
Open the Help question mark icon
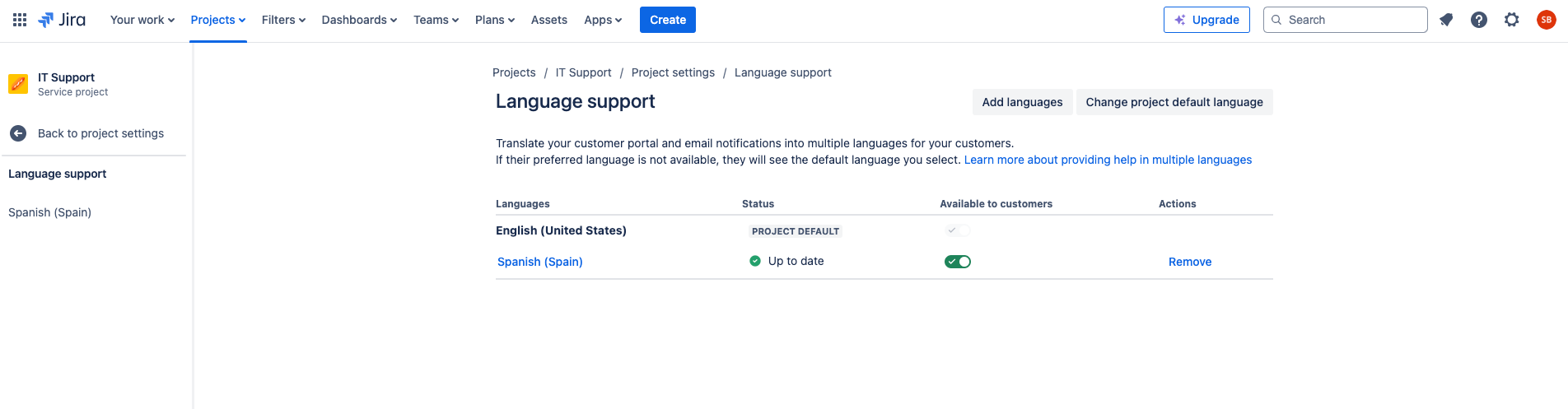click(1479, 20)
